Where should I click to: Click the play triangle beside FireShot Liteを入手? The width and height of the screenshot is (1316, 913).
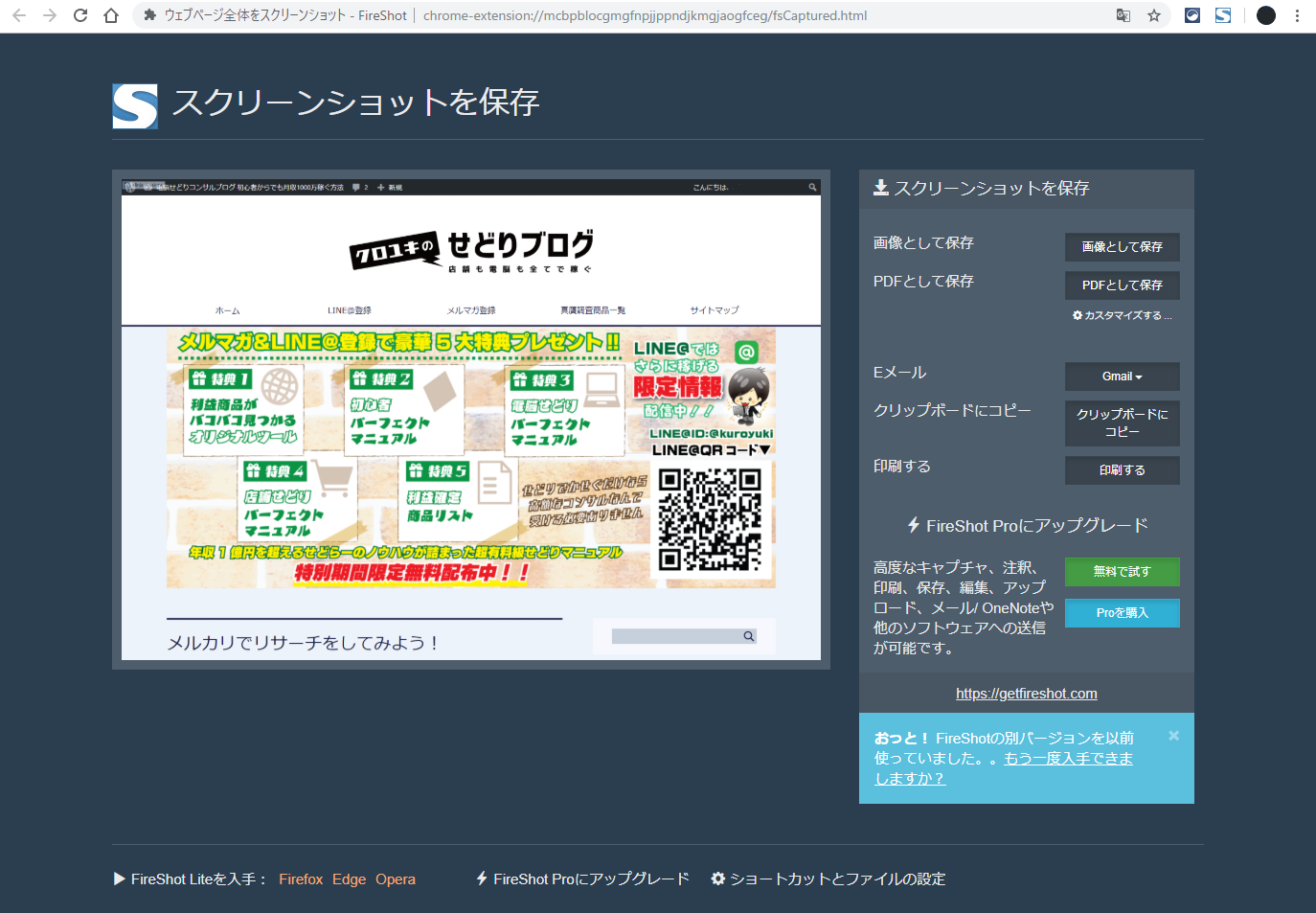point(120,879)
